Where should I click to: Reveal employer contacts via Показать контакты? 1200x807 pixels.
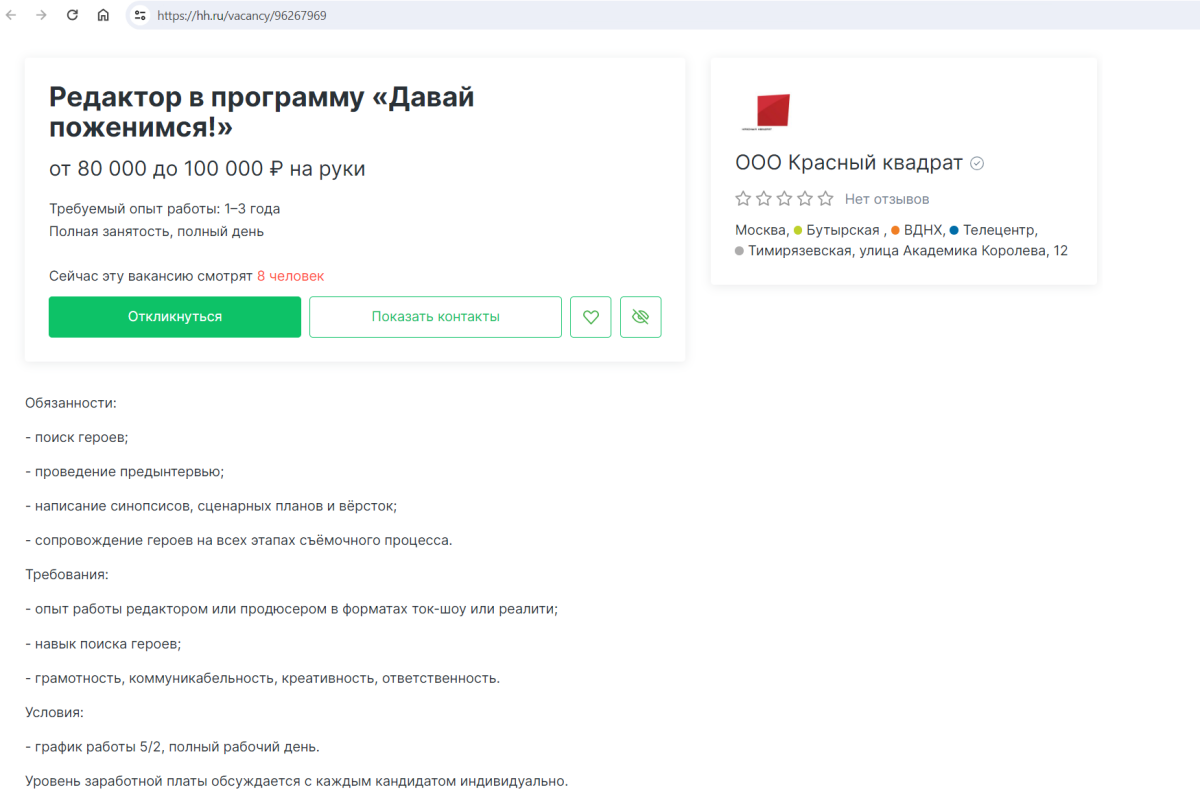click(x=435, y=317)
